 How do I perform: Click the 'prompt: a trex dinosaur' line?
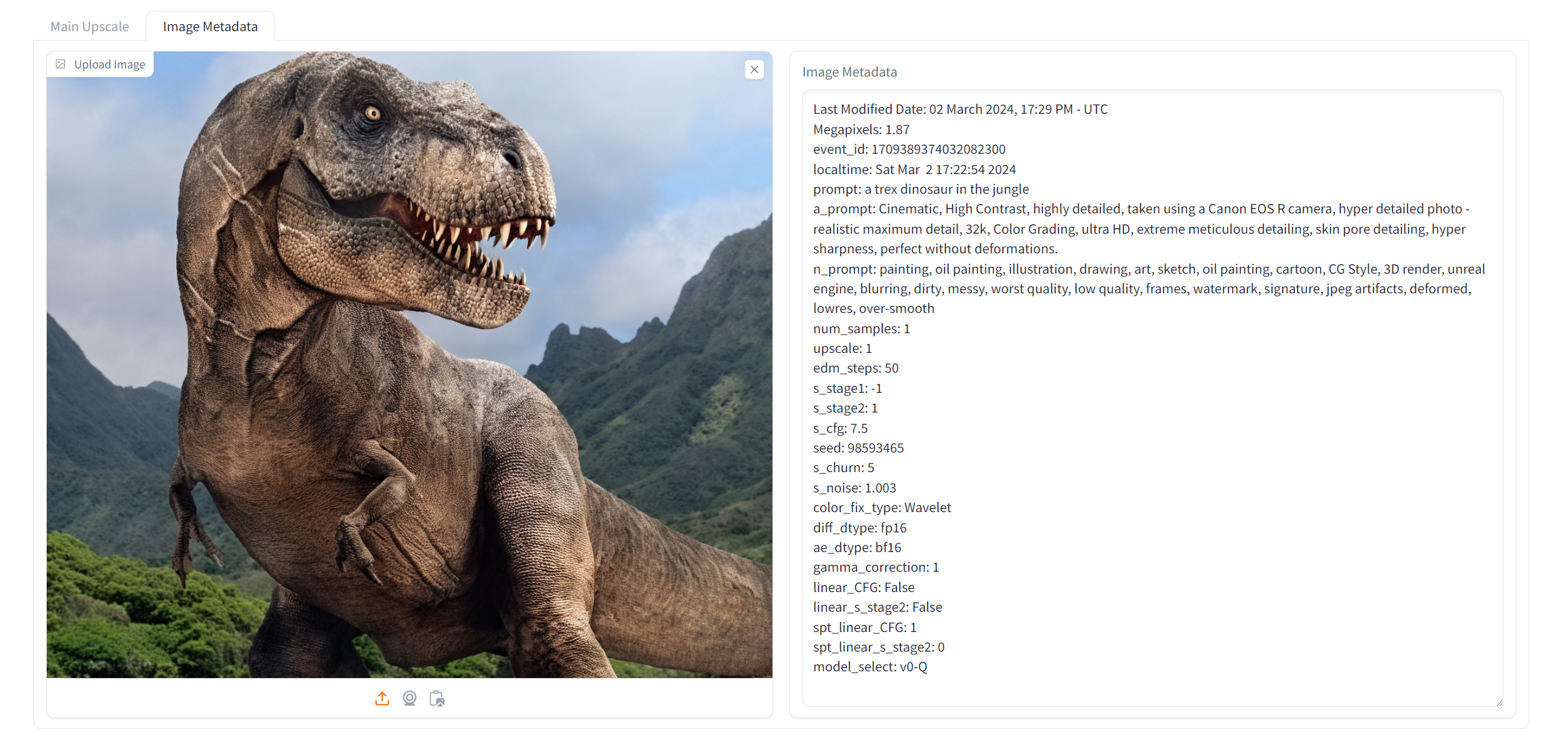coord(921,189)
